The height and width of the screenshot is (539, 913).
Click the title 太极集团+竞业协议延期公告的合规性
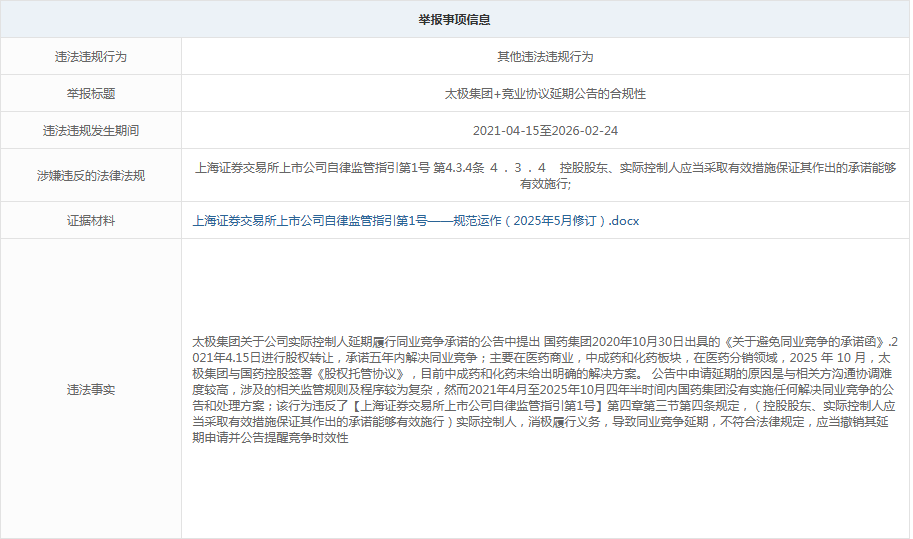(x=545, y=94)
